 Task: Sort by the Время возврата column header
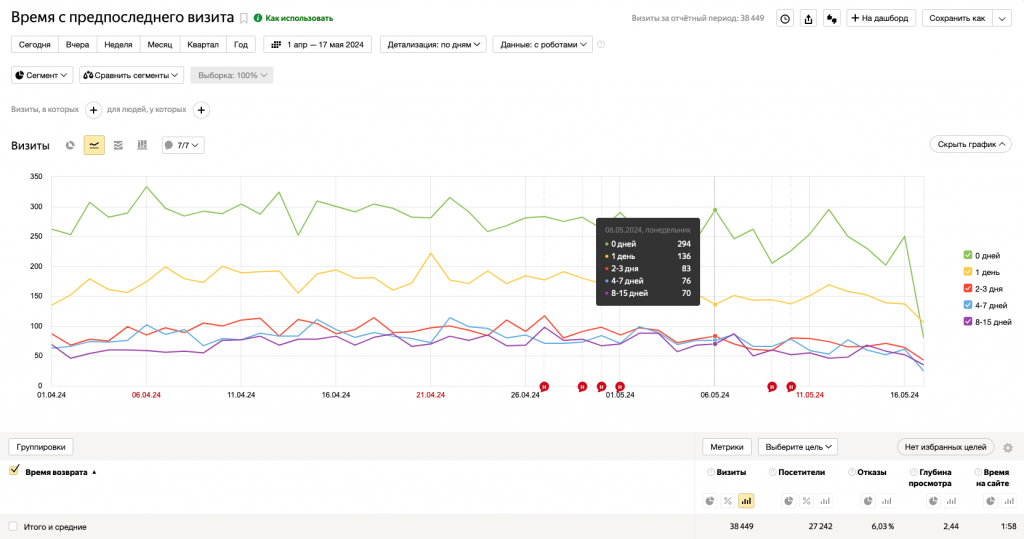coord(56,472)
